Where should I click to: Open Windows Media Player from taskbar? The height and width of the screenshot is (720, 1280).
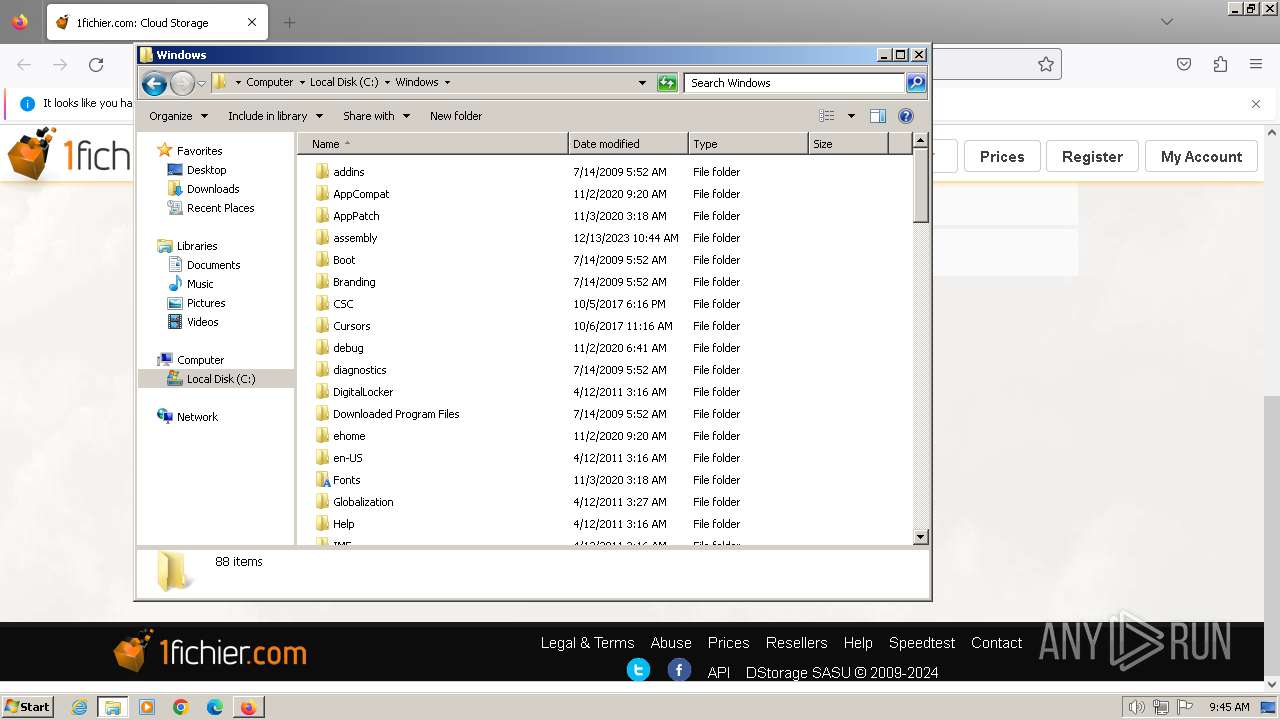[x=147, y=707]
